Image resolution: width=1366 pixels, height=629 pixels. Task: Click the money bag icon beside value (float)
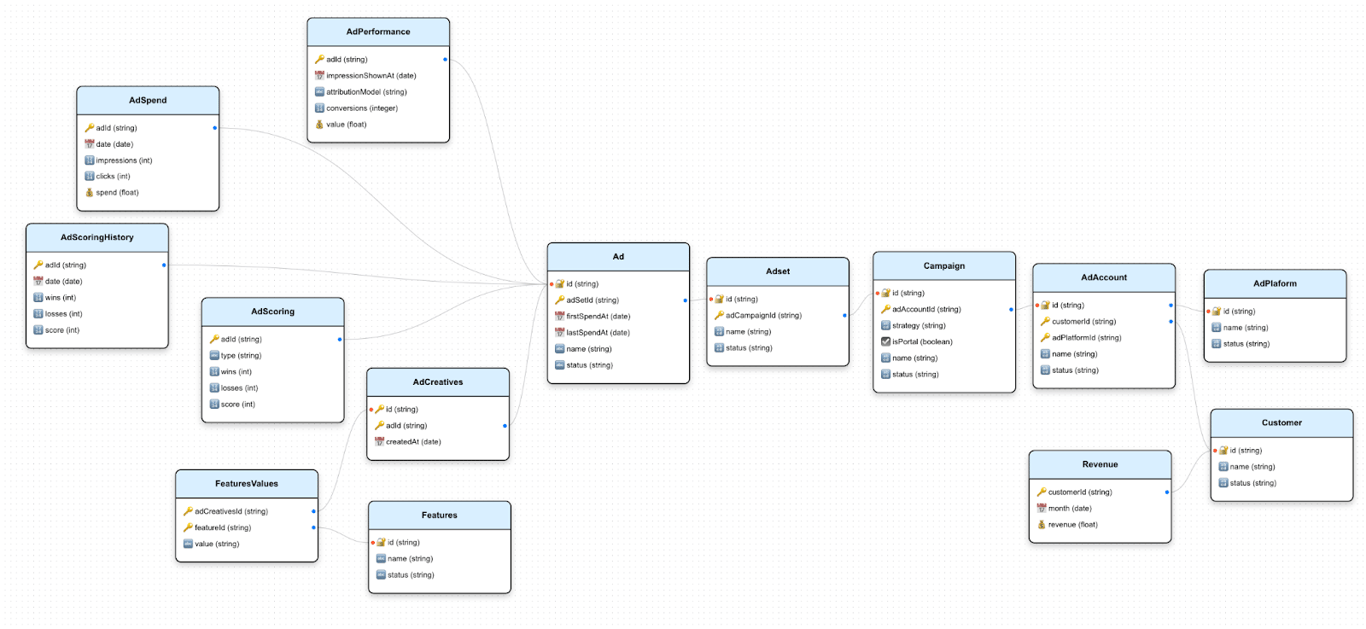(319, 124)
